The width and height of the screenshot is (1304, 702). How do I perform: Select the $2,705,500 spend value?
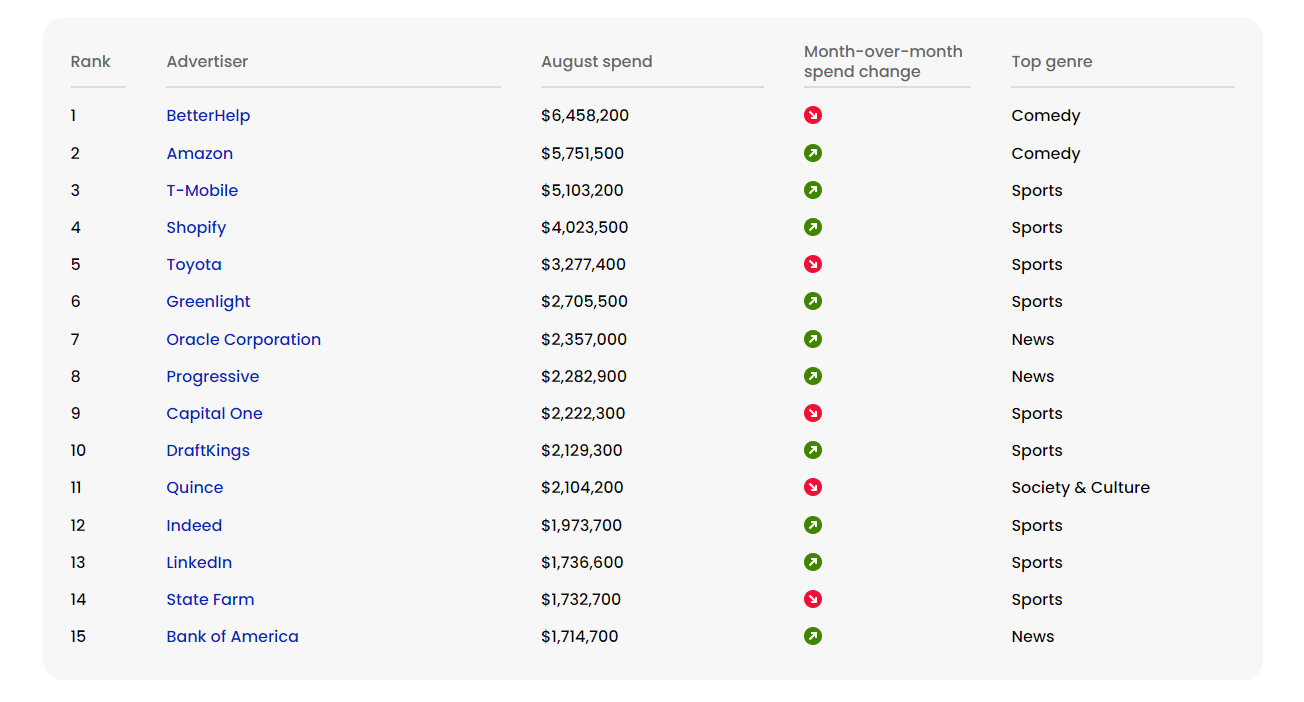pos(584,301)
